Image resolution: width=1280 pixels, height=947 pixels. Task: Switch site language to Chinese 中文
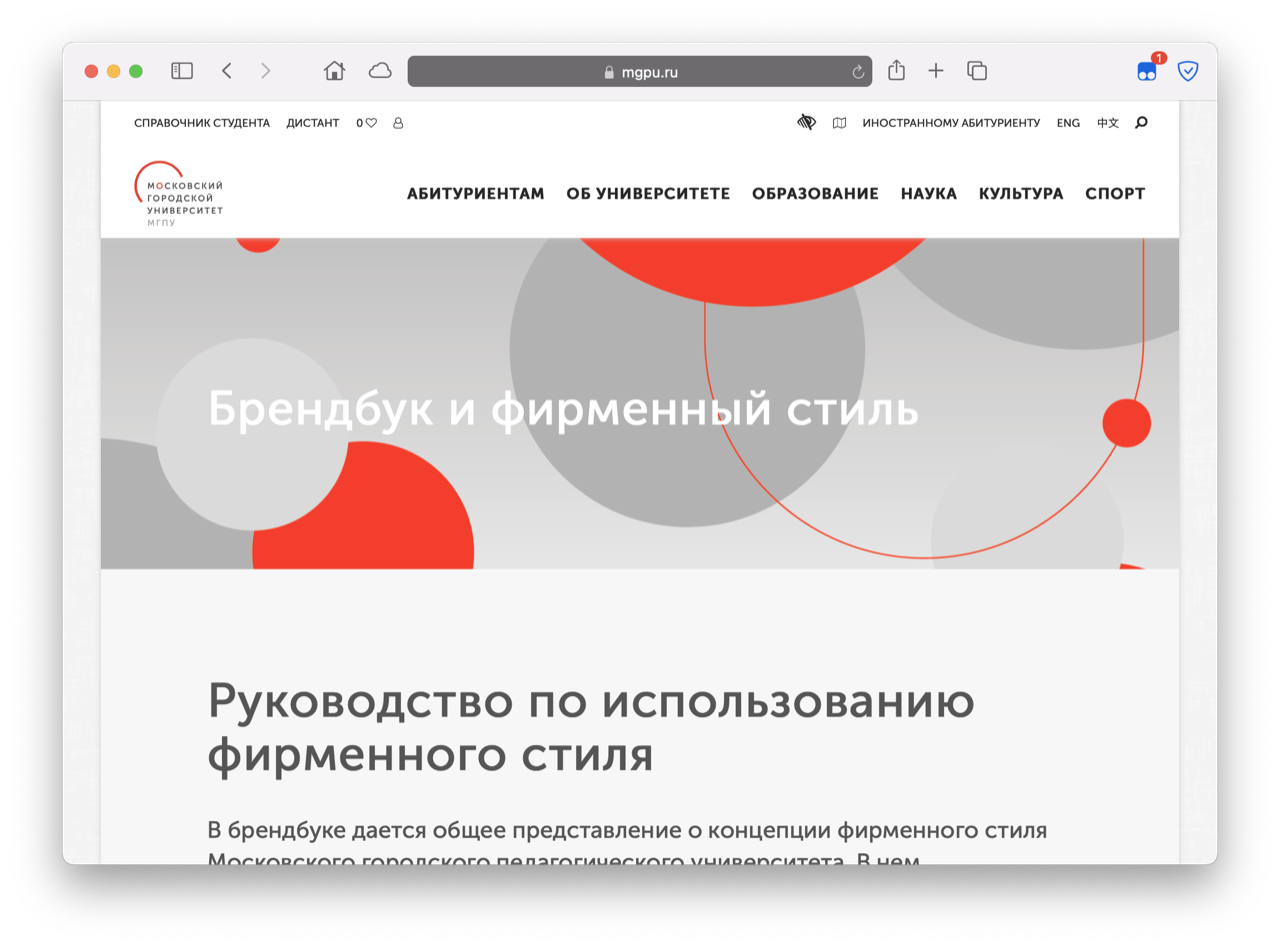point(1108,123)
